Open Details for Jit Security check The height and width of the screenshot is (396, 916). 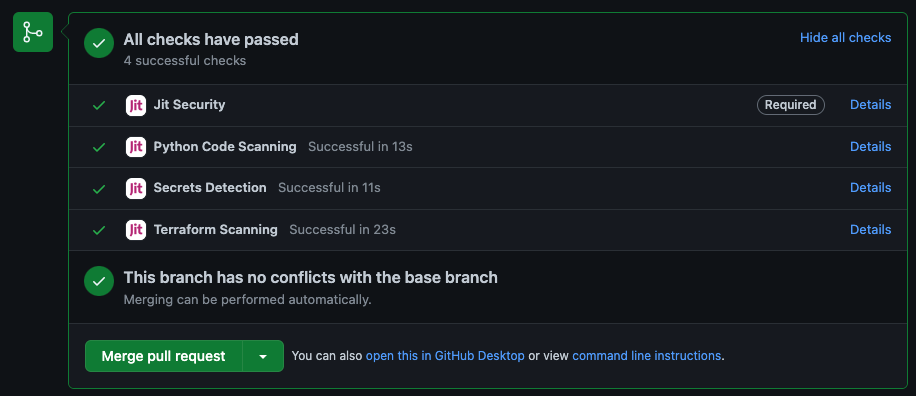coord(870,105)
